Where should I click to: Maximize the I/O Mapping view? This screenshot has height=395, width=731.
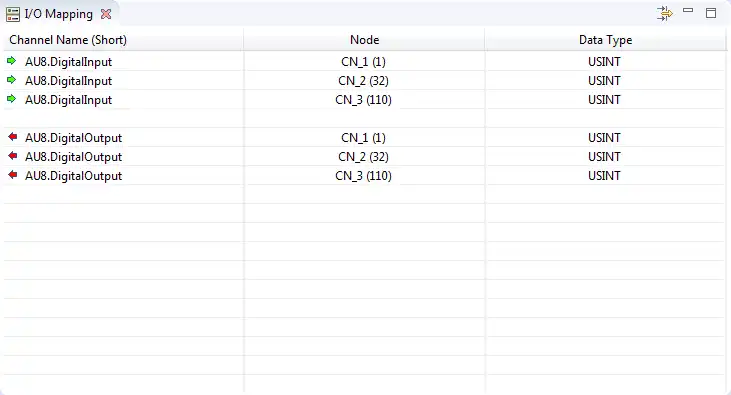tap(711, 13)
